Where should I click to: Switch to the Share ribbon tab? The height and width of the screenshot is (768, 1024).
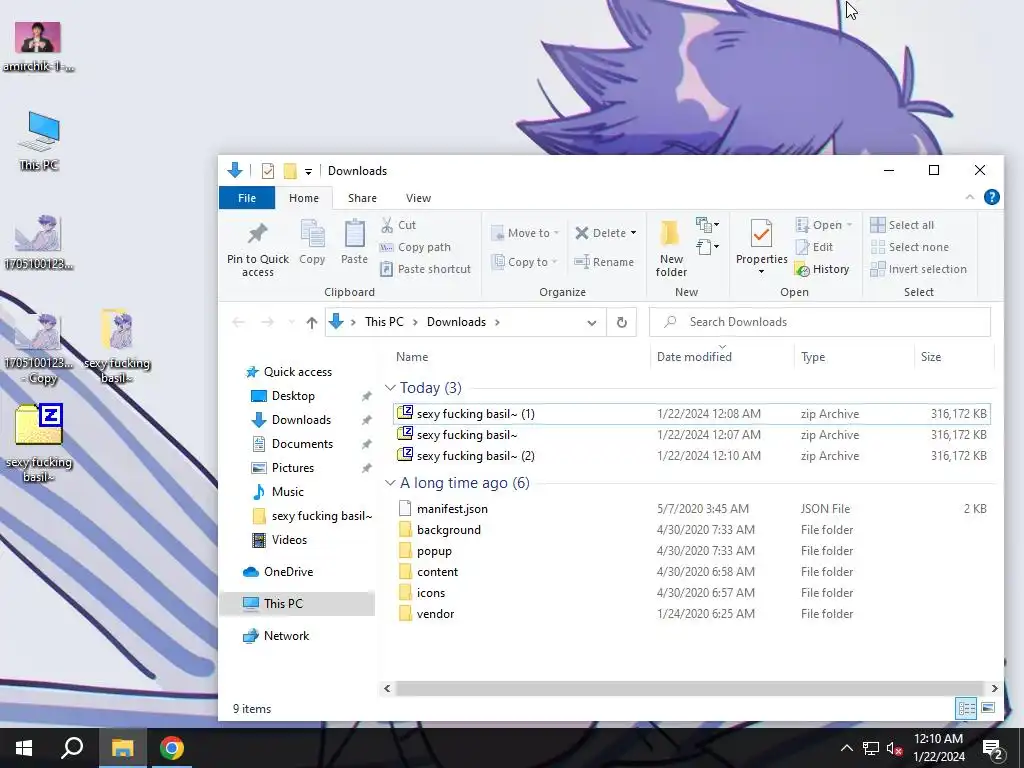pos(362,198)
